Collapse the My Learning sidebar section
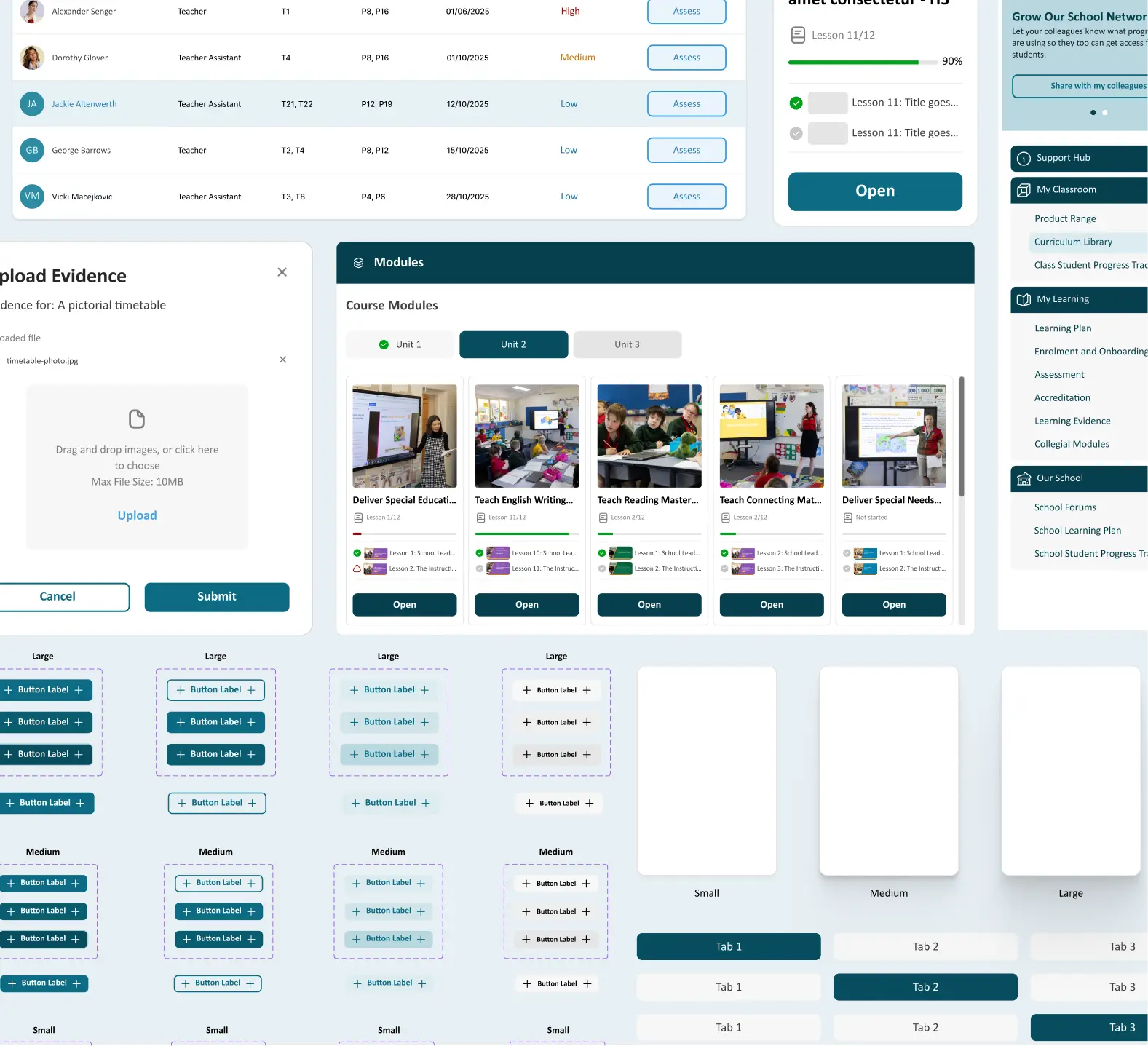Viewport: 1148px width, 1046px height. [1079, 300]
